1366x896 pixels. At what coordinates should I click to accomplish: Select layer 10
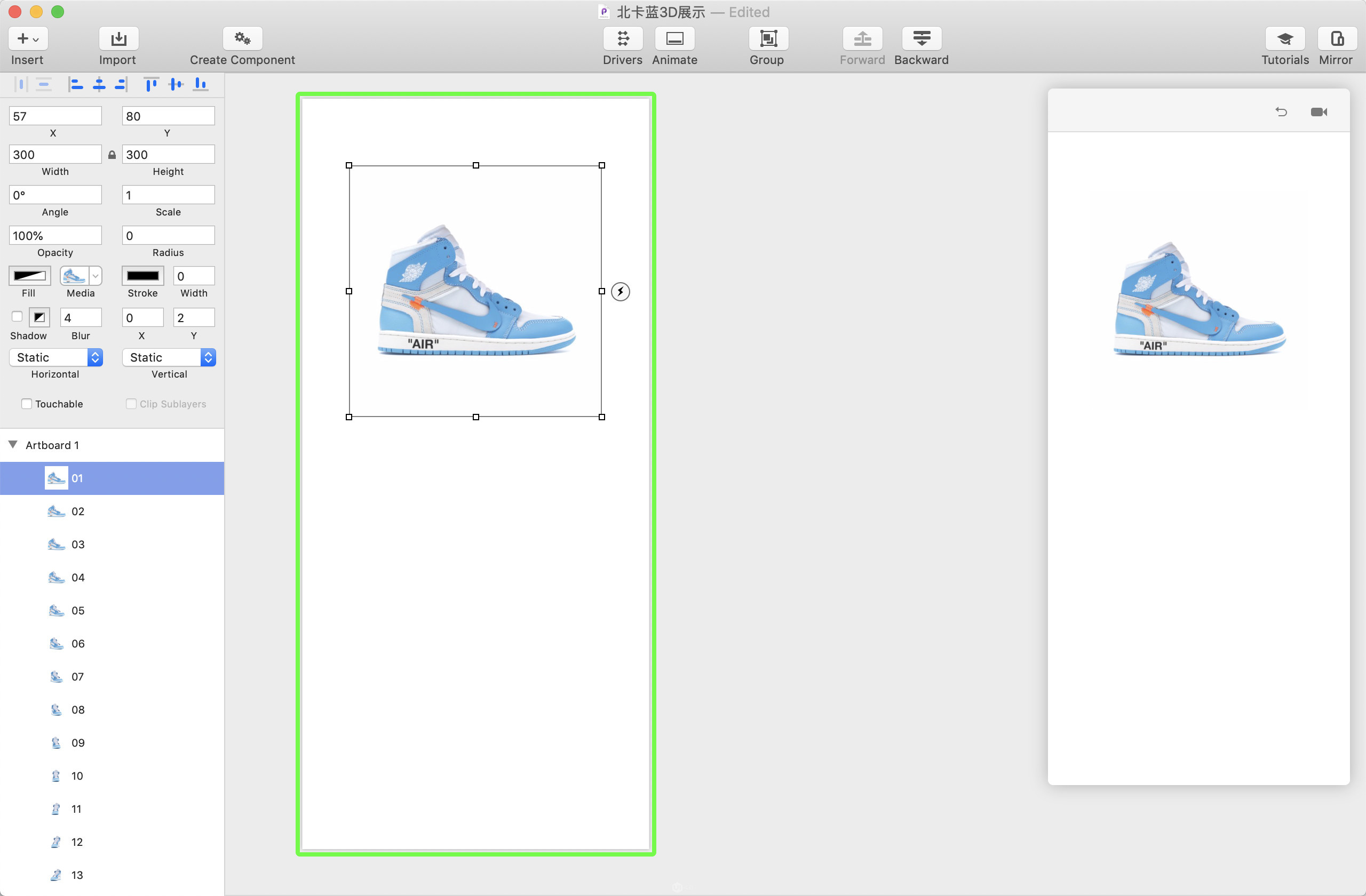[112, 776]
